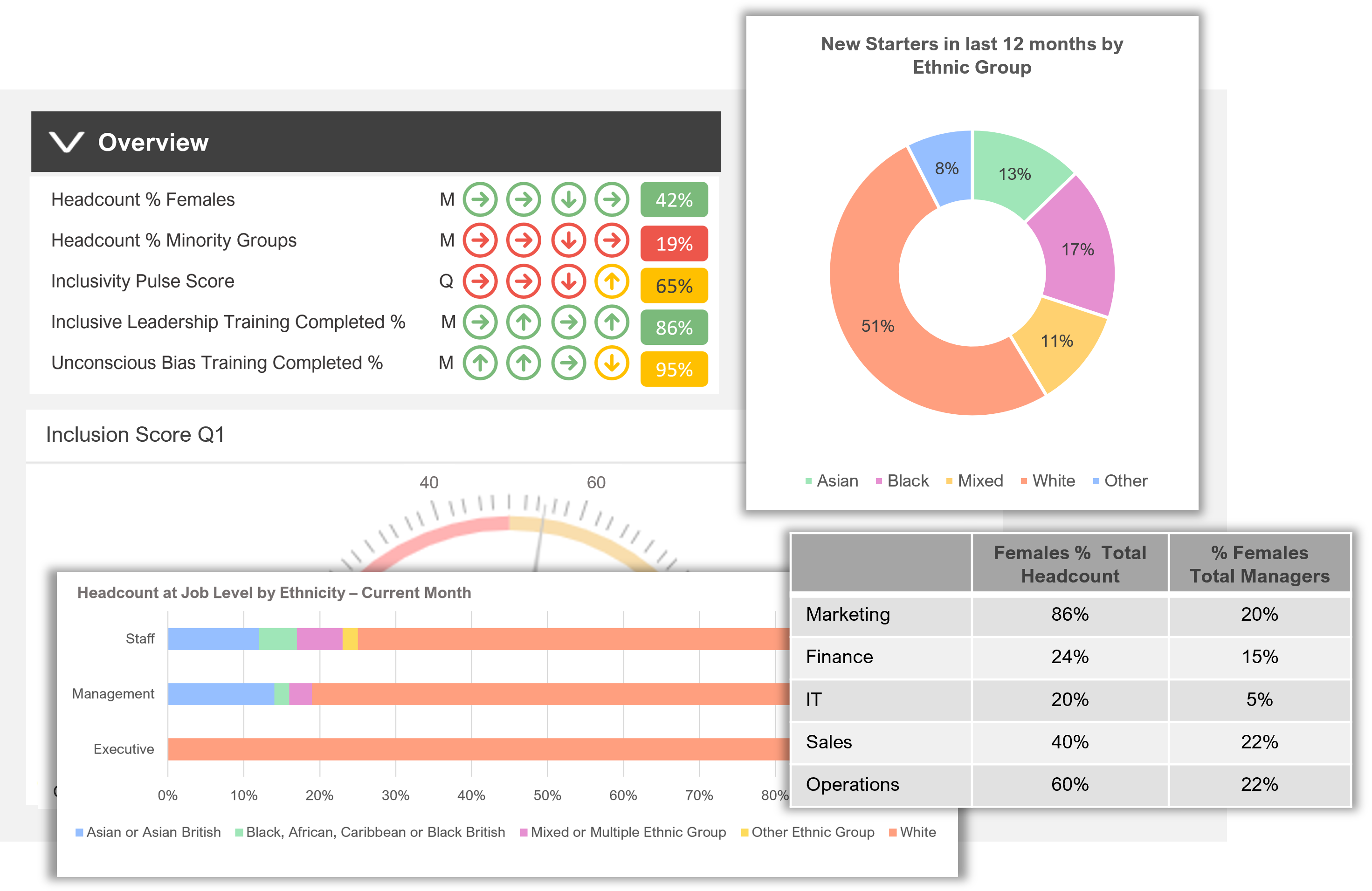
Task: Click second trend arrow for Headcount % Females
Action: coord(524,199)
